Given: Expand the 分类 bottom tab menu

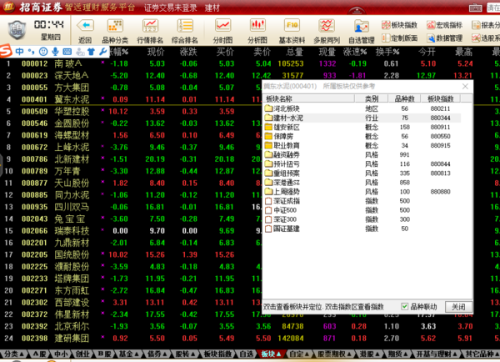Looking at the screenshot, I should coord(13,354).
